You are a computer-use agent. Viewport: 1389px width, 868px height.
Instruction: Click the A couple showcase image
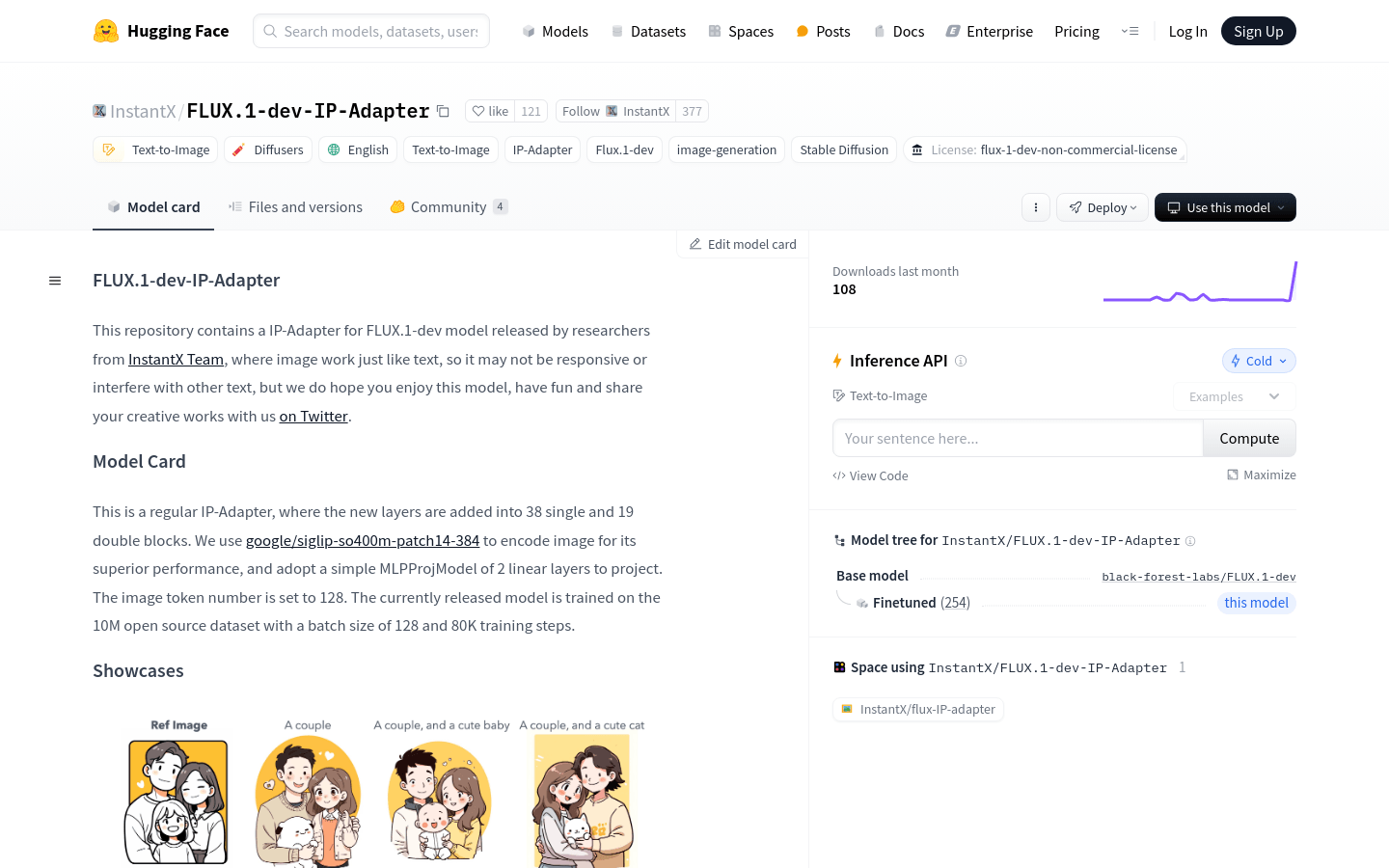(x=308, y=800)
